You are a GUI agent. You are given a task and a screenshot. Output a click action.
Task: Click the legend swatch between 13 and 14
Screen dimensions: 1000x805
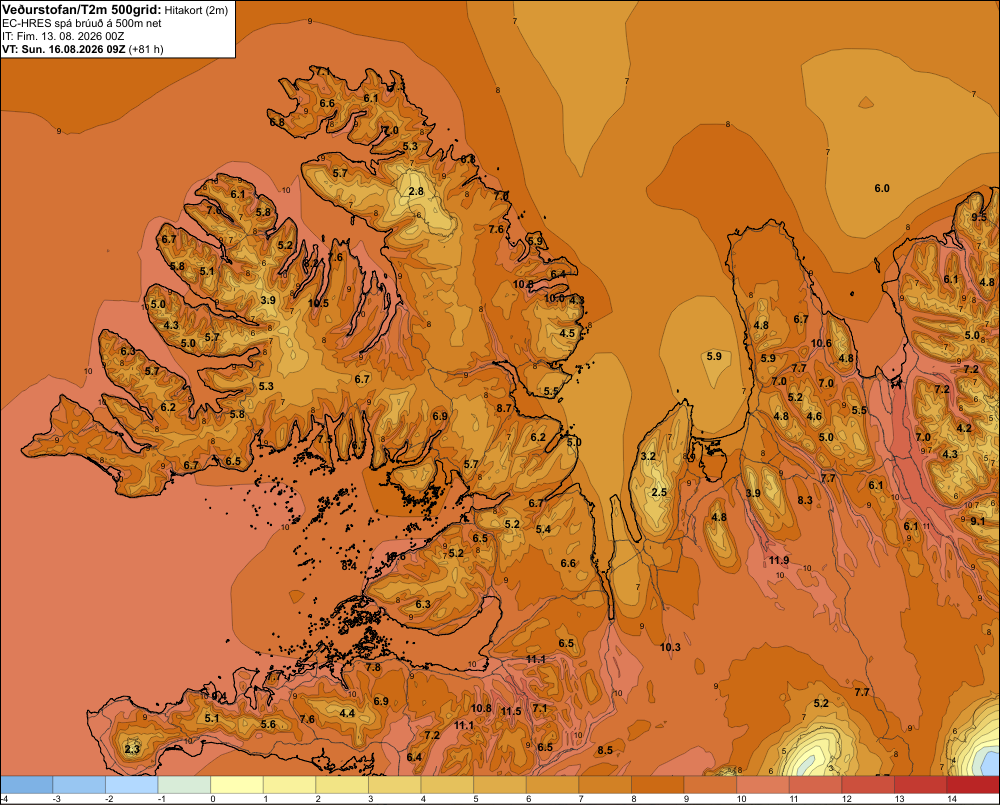click(921, 785)
